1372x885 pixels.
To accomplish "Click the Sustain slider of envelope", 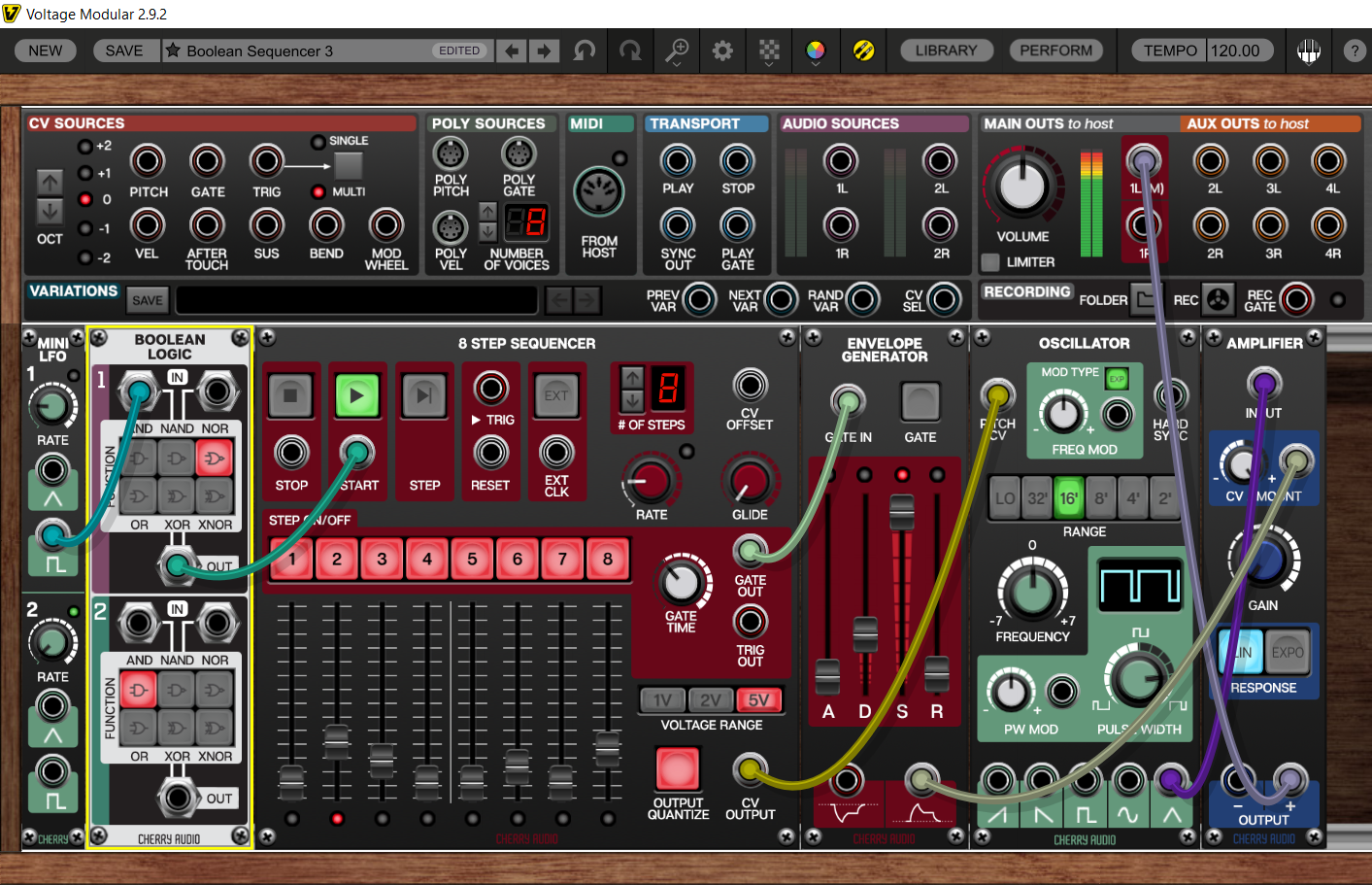I will coord(902,512).
